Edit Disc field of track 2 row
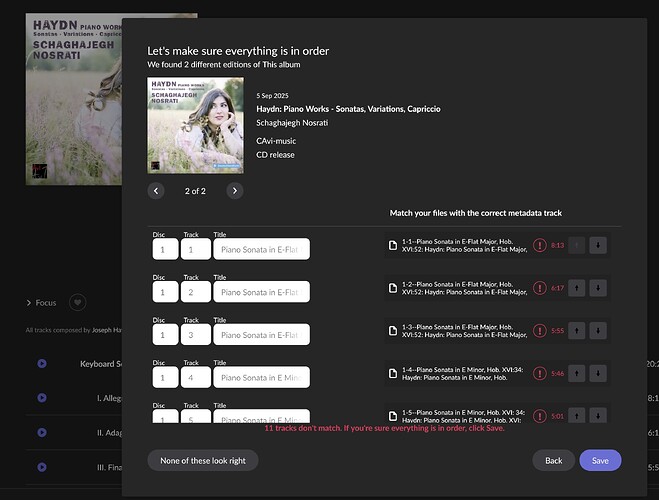Image resolution: width=659 pixels, height=500 pixels. (165, 292)
